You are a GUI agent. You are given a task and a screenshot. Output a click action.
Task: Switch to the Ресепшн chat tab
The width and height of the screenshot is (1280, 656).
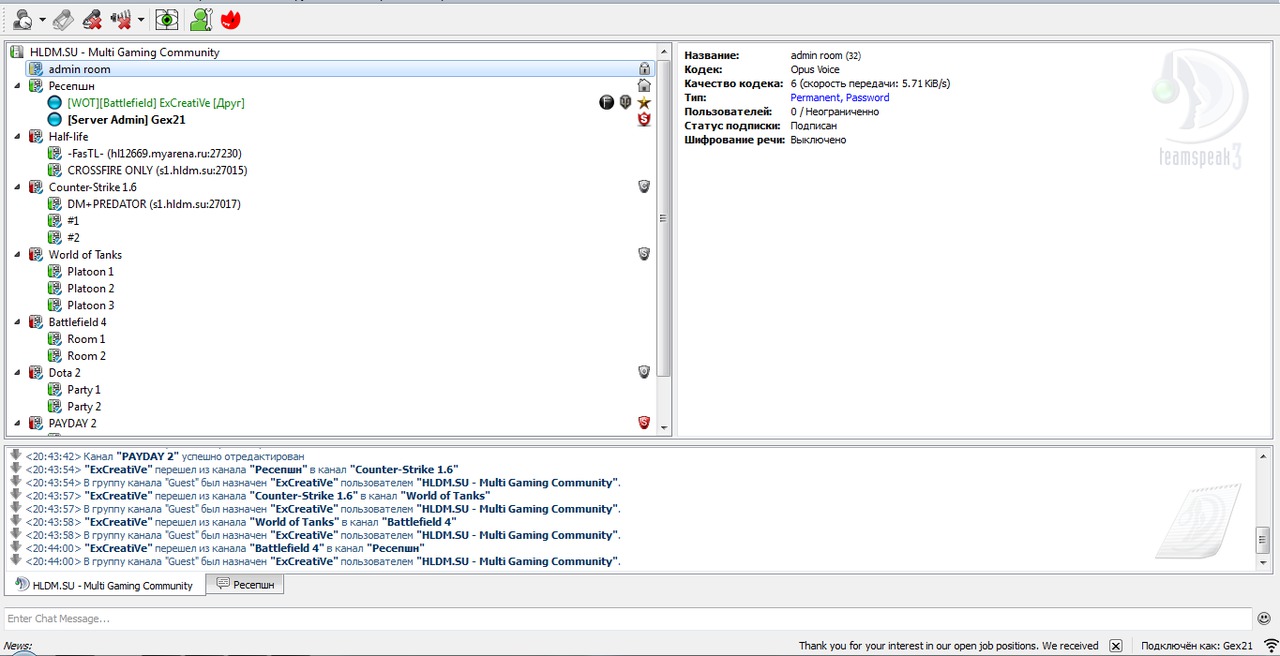point(245,584)
